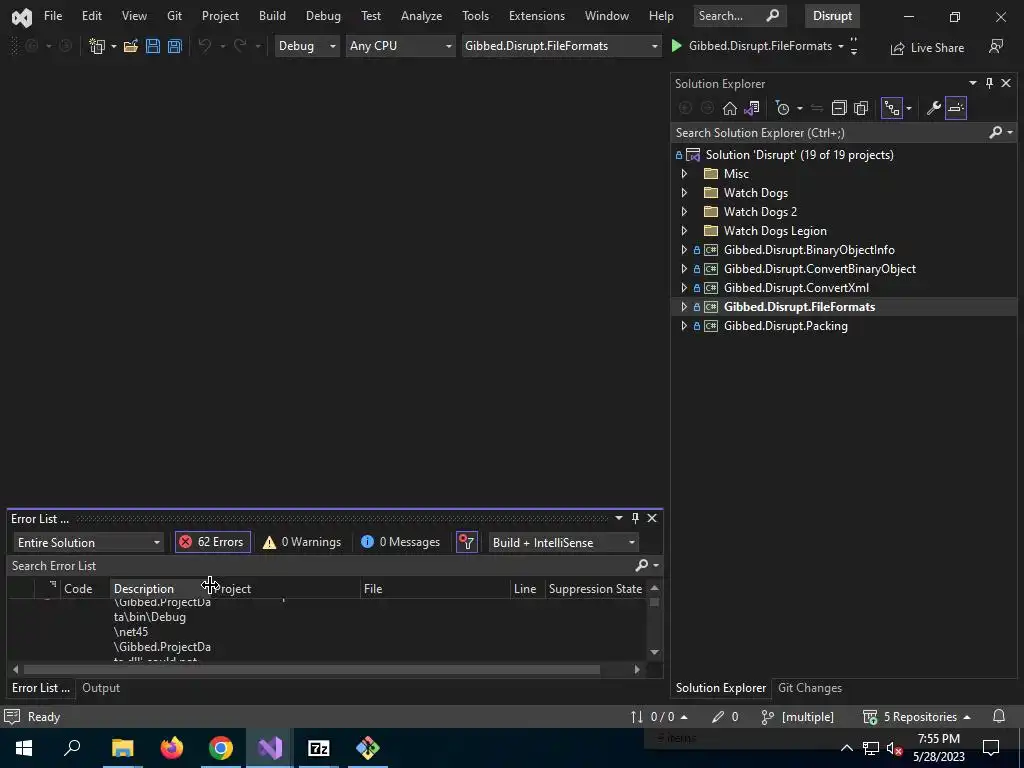
Task: Save all files with the double disk icon
Action: pos(174,46)
